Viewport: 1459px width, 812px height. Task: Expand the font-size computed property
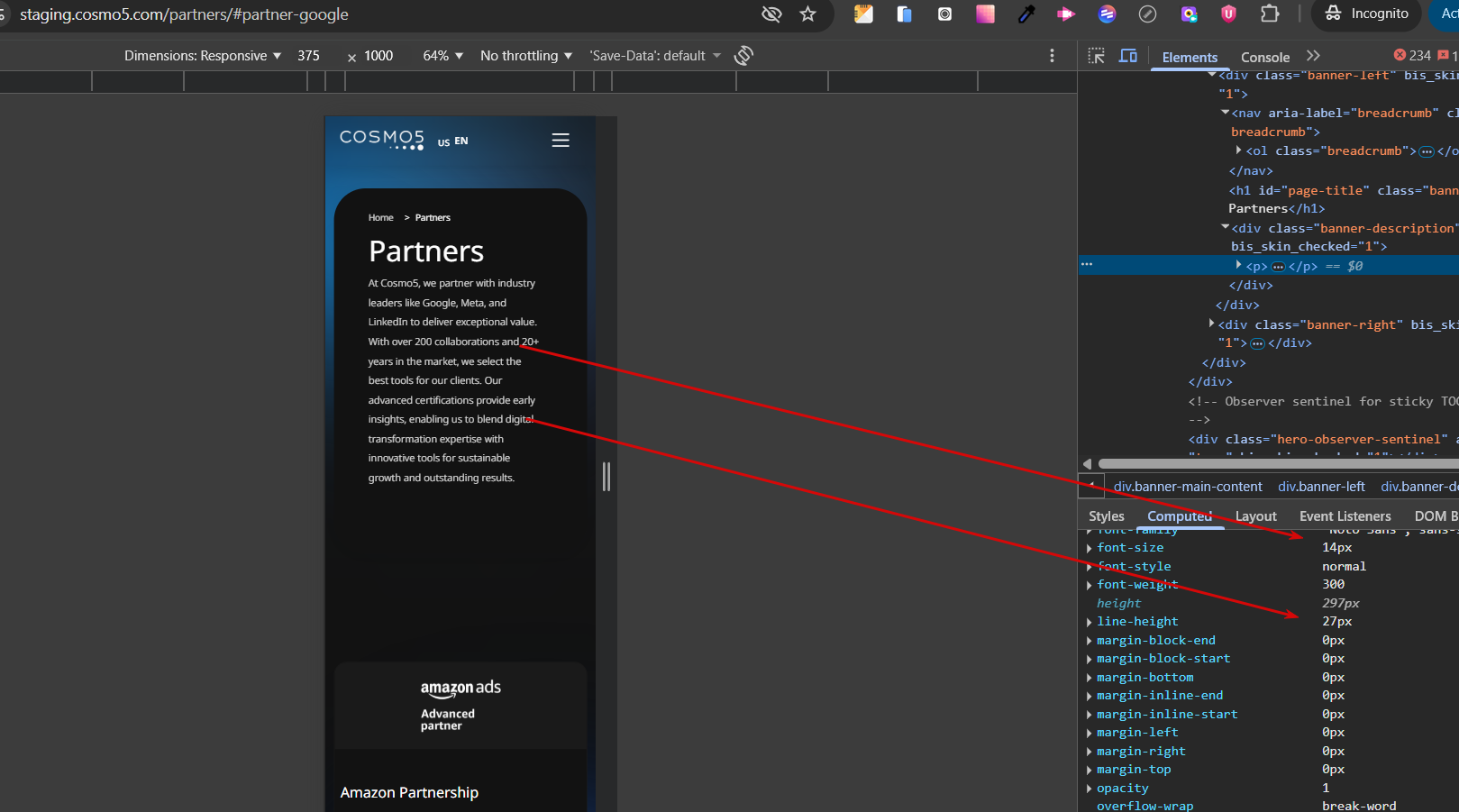tap(1090, 548)
